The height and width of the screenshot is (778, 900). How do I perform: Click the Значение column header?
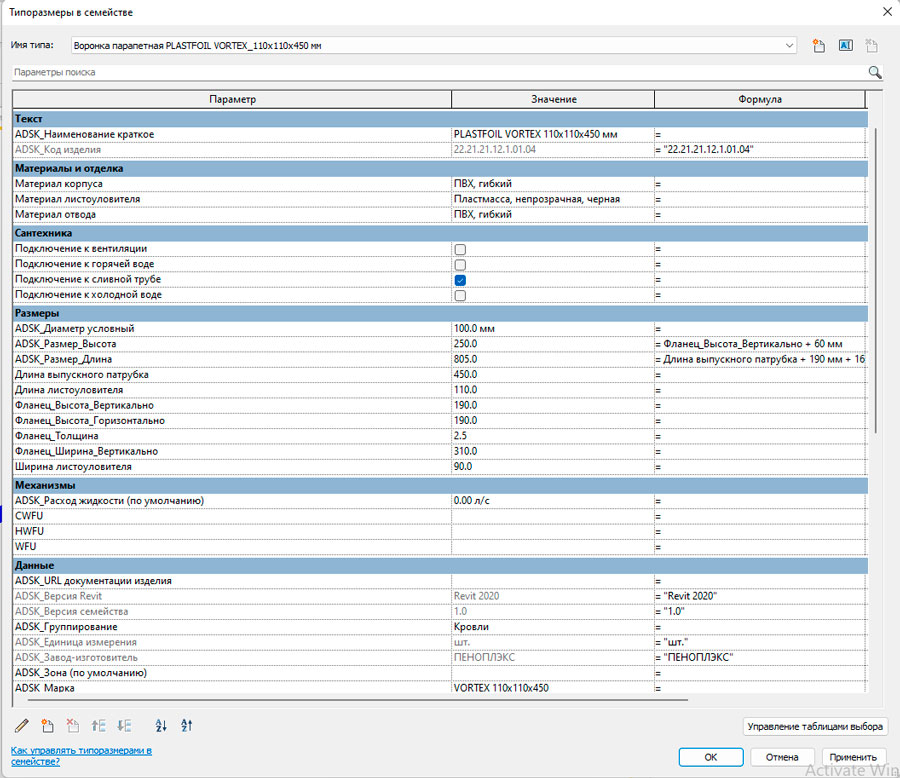click(x=553, y=99)
